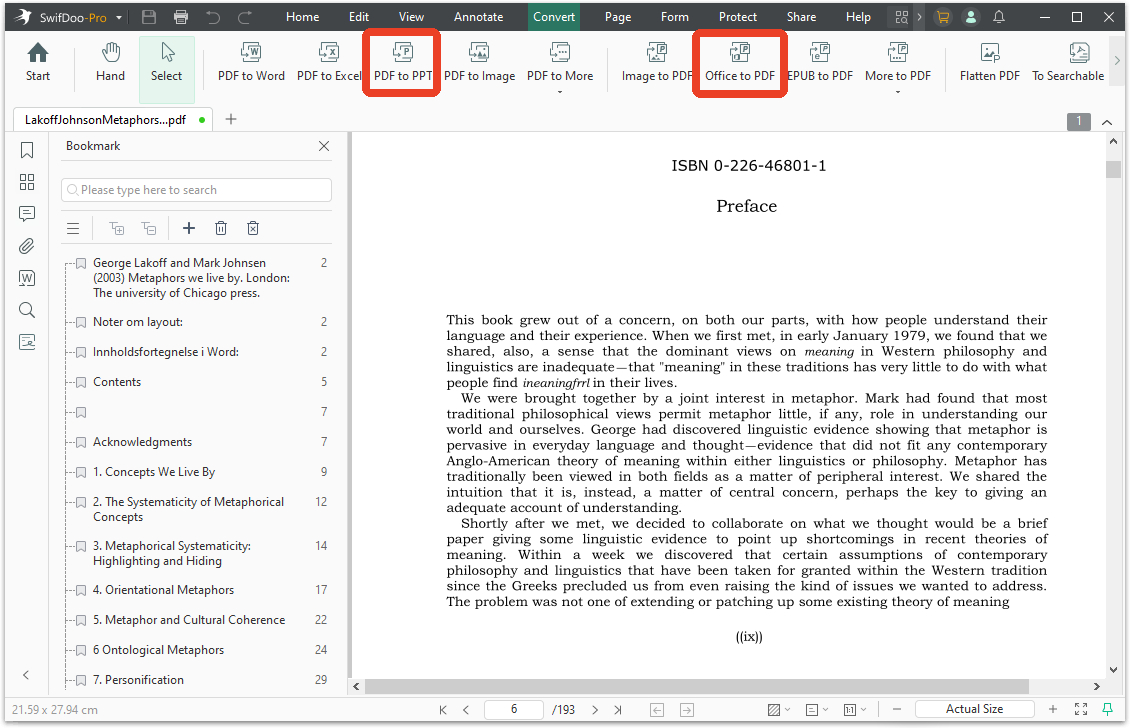This screenshot has width=1130, height=728.
Task: Click the Print icon in title bar
Action: click(x=181, y=17)
